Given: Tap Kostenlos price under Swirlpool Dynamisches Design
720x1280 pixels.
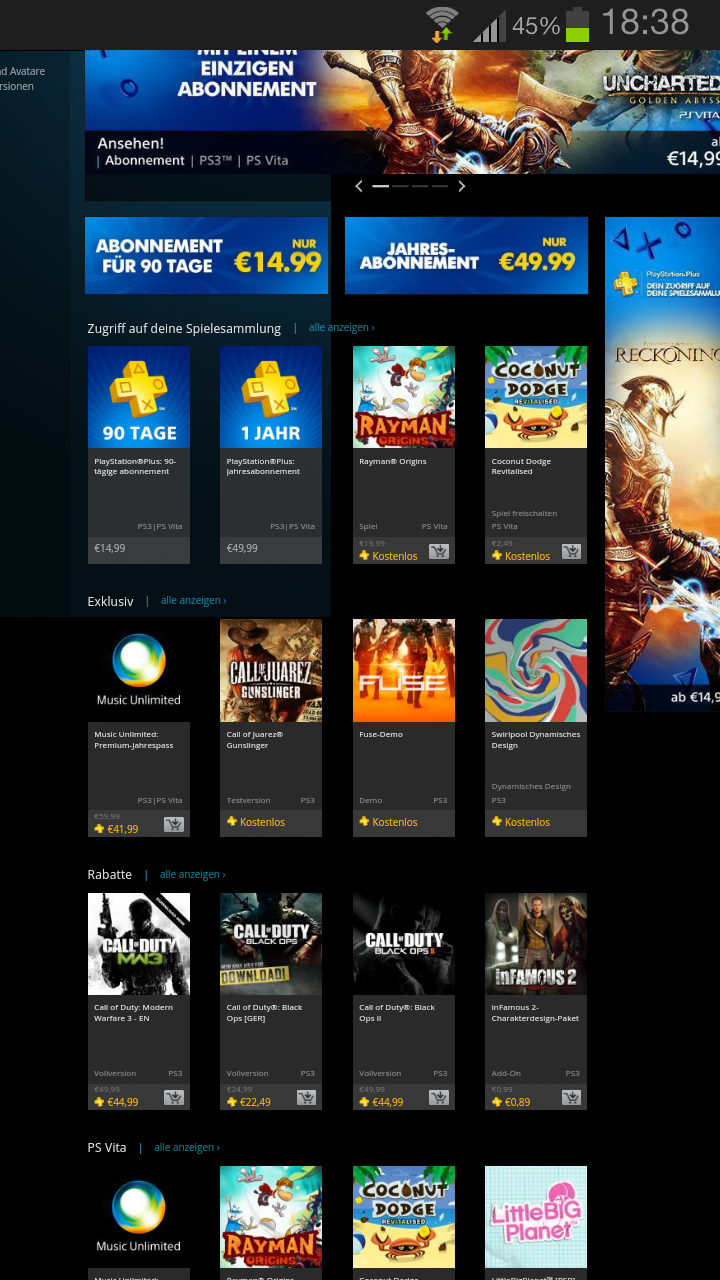Looking at the screenshot, I should (x=527, y=822).
